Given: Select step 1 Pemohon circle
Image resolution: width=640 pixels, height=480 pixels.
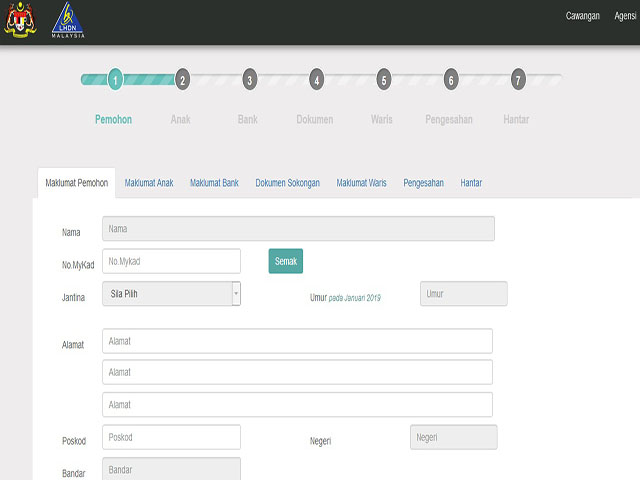Looking at the screenshot, I should pos(115,80).
